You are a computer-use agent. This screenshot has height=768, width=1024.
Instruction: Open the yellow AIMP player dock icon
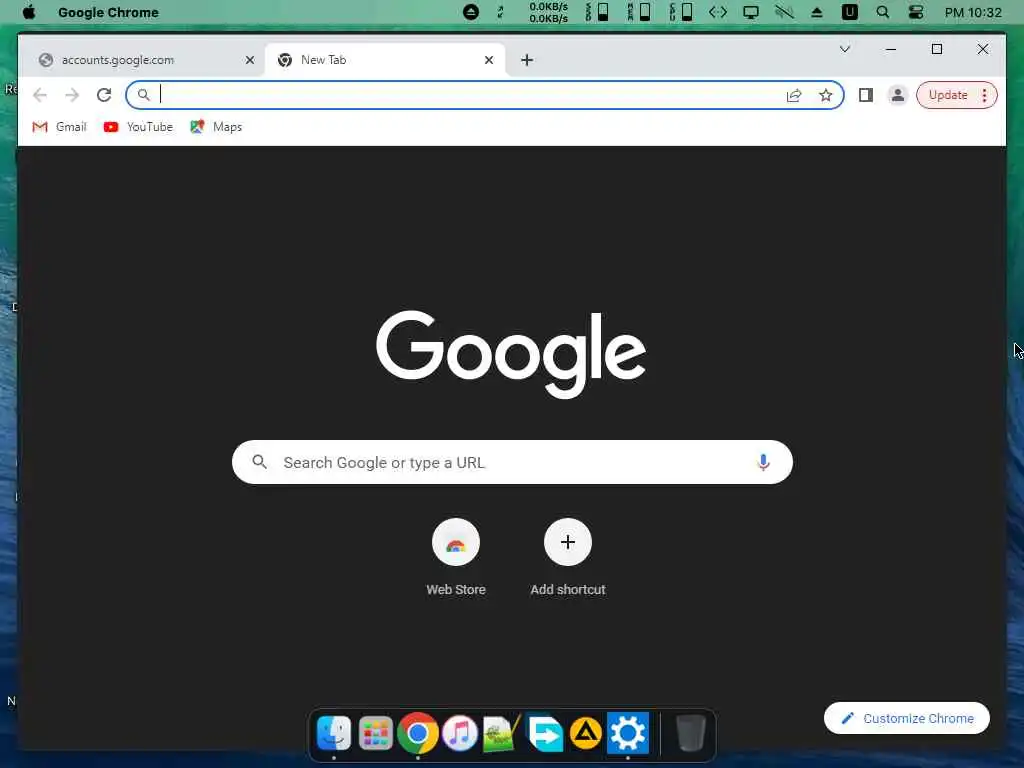(586, 733)
